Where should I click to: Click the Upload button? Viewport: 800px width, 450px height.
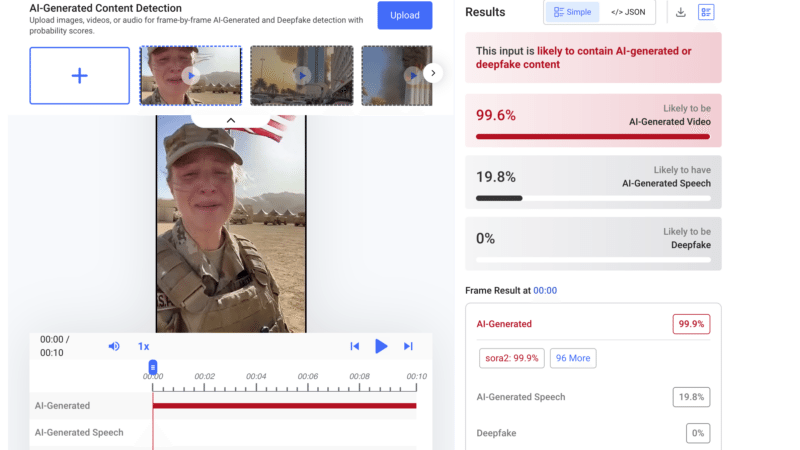point(404,15)
